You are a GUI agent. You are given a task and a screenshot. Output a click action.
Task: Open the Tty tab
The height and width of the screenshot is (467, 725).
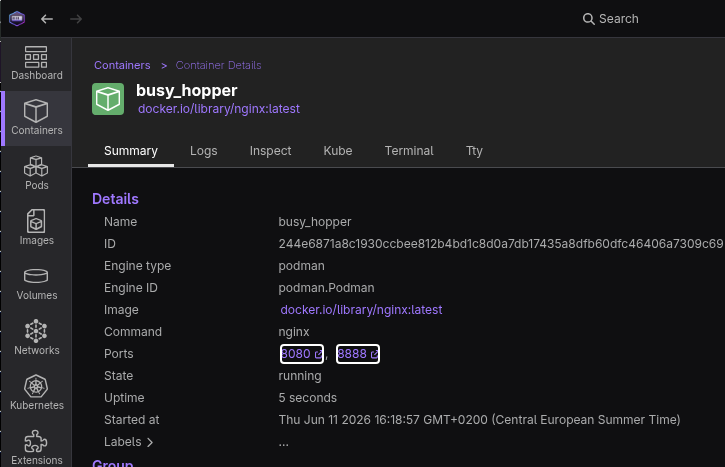474,151
